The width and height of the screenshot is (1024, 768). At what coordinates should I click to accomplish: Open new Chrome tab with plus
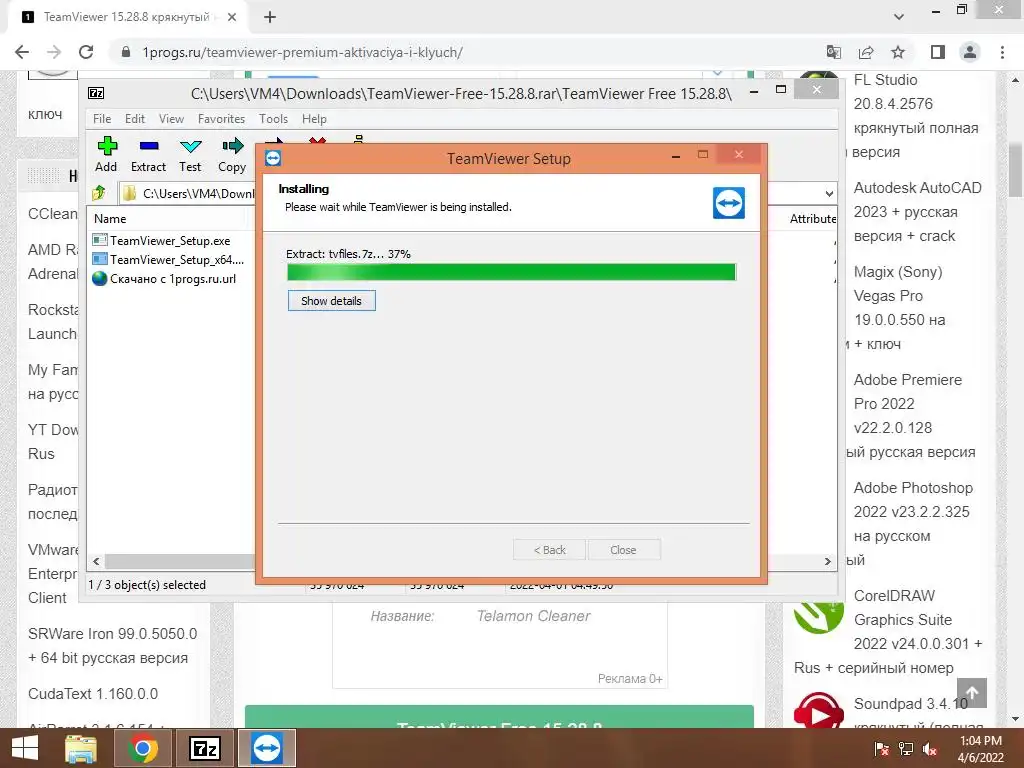point(270,18)
